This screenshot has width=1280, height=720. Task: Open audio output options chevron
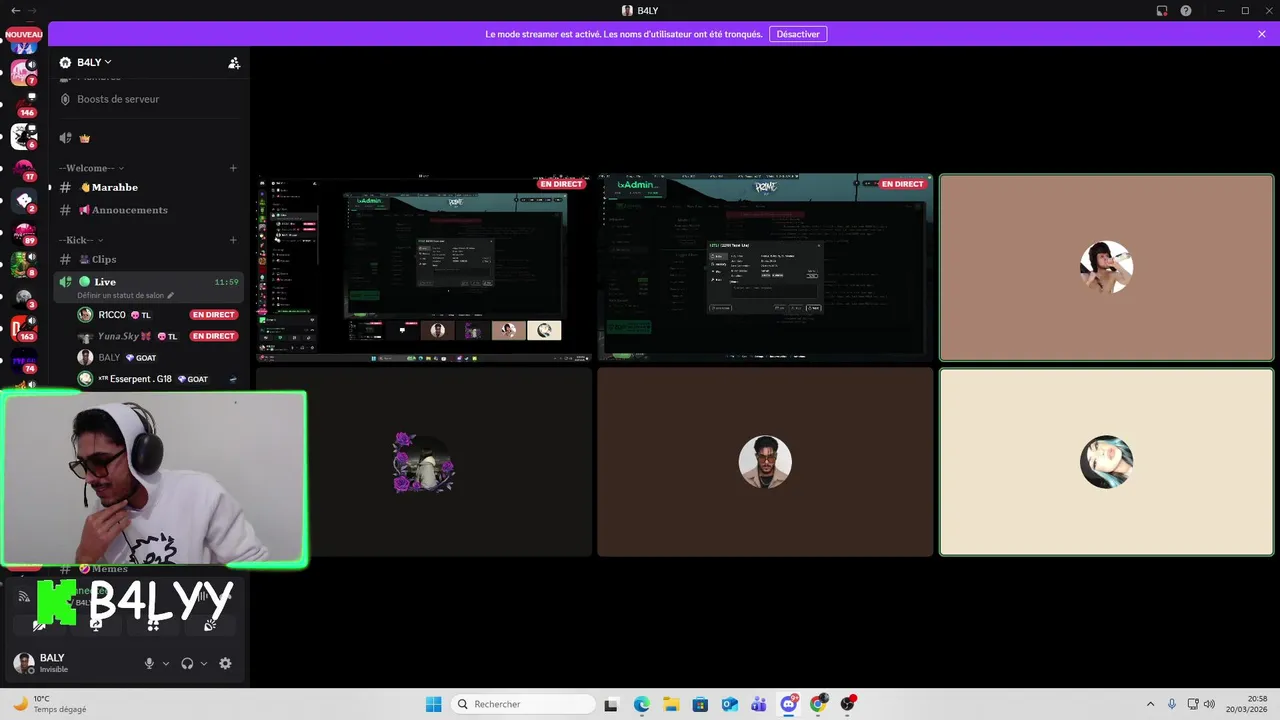coord(204,663)
